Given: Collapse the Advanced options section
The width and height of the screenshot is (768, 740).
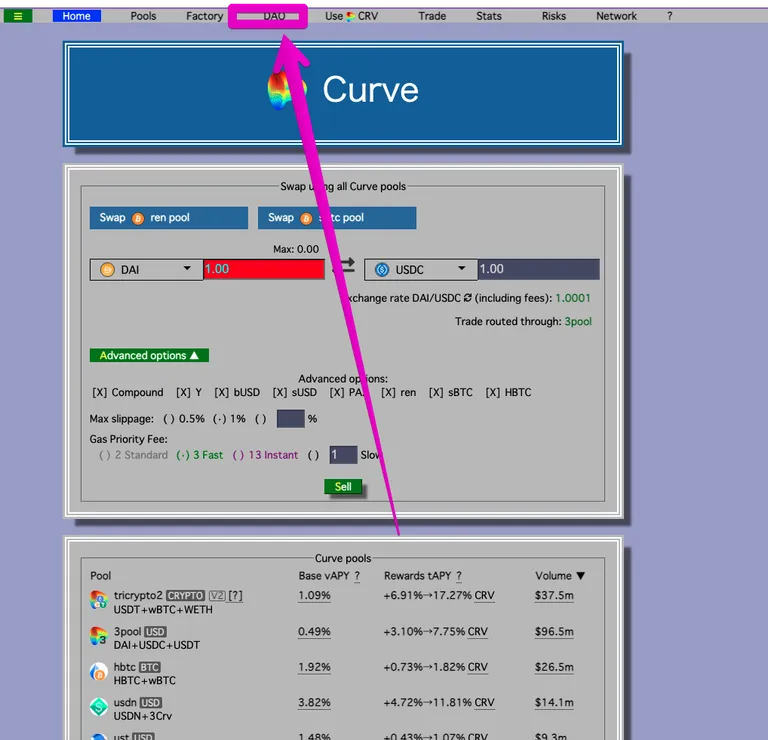Looking at the screenshot, I should coord(149,356).
